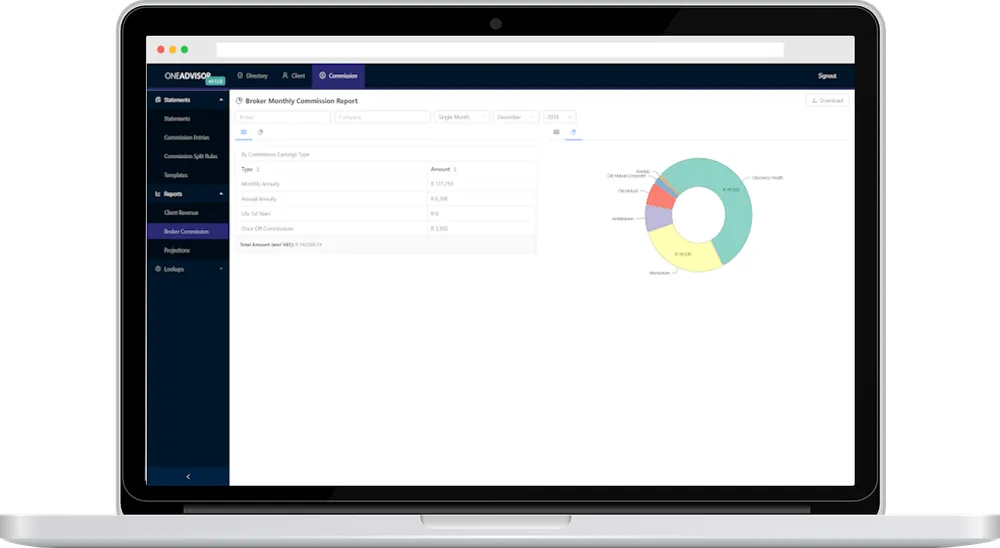1000x548 pixels.
Task: Open Projections report
Action: pyautogui.click(x=177, y=250)
